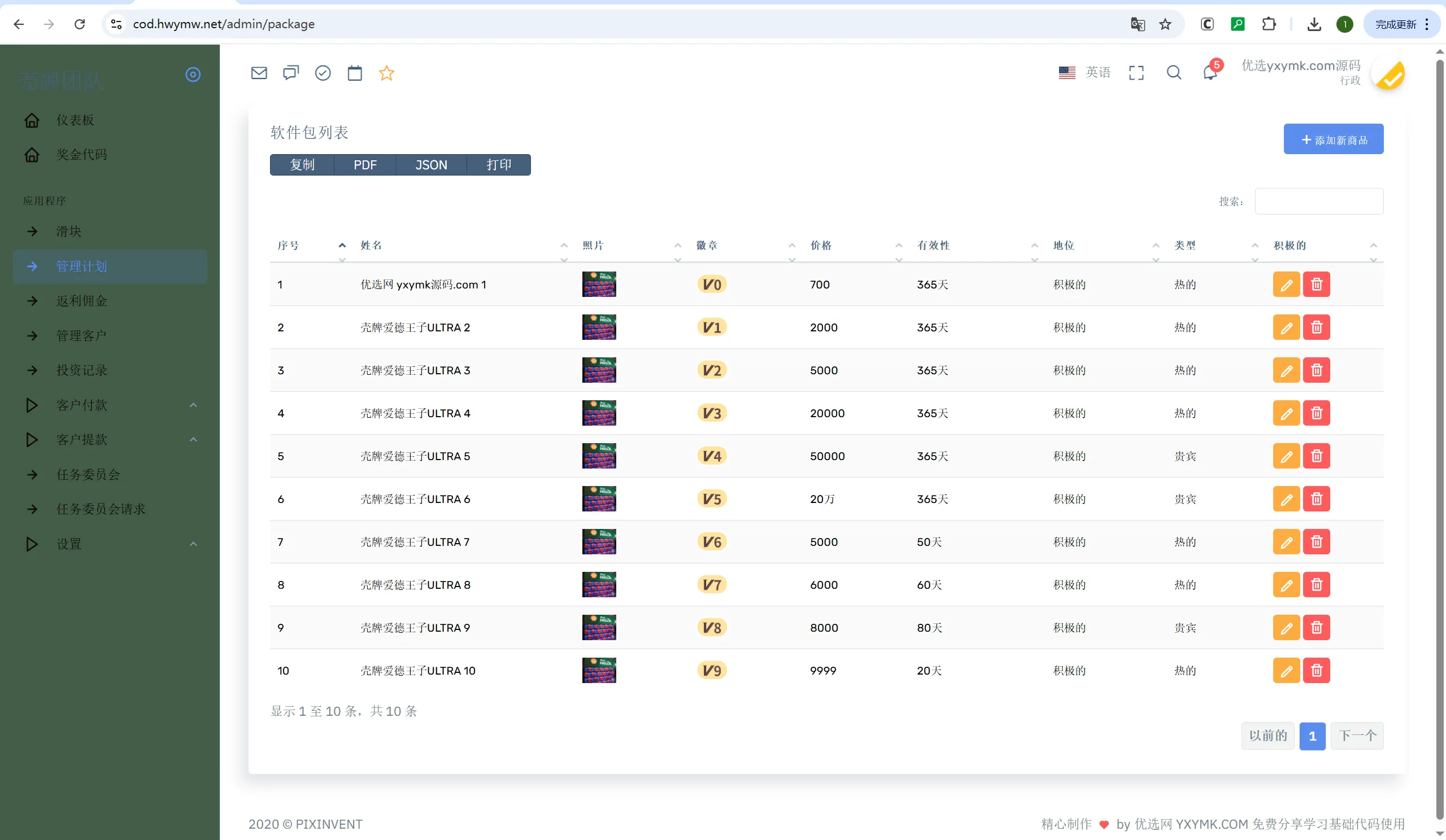Open 奖金代码 from the sidebar menu
This screenshot has height=840, width=1446.
click(82, 154)
